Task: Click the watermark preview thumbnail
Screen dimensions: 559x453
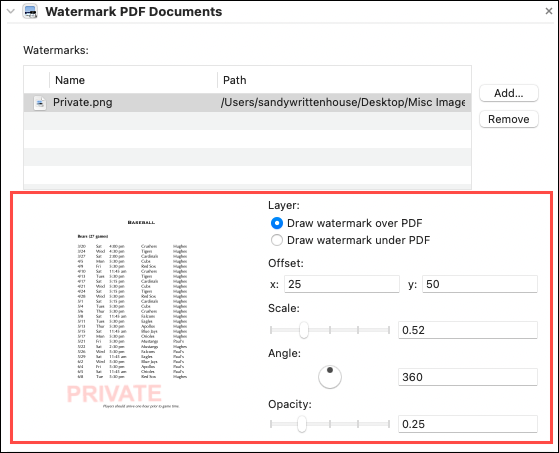Action: tap(133, 314)
